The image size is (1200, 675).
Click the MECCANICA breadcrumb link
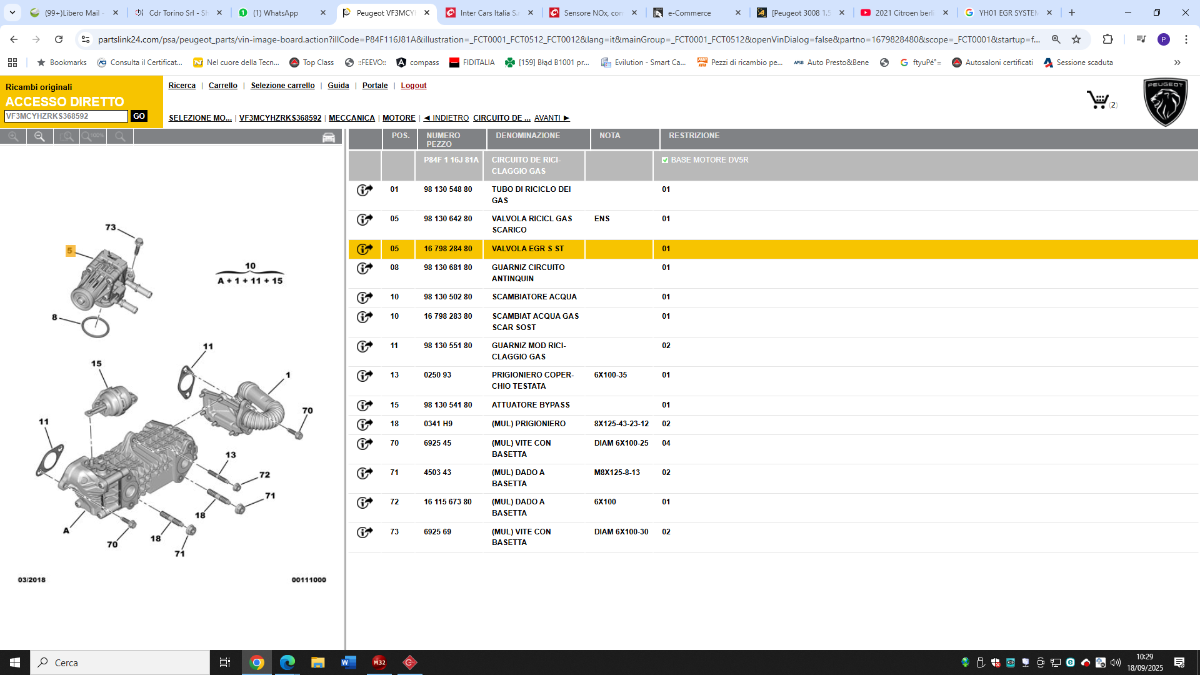352,118
